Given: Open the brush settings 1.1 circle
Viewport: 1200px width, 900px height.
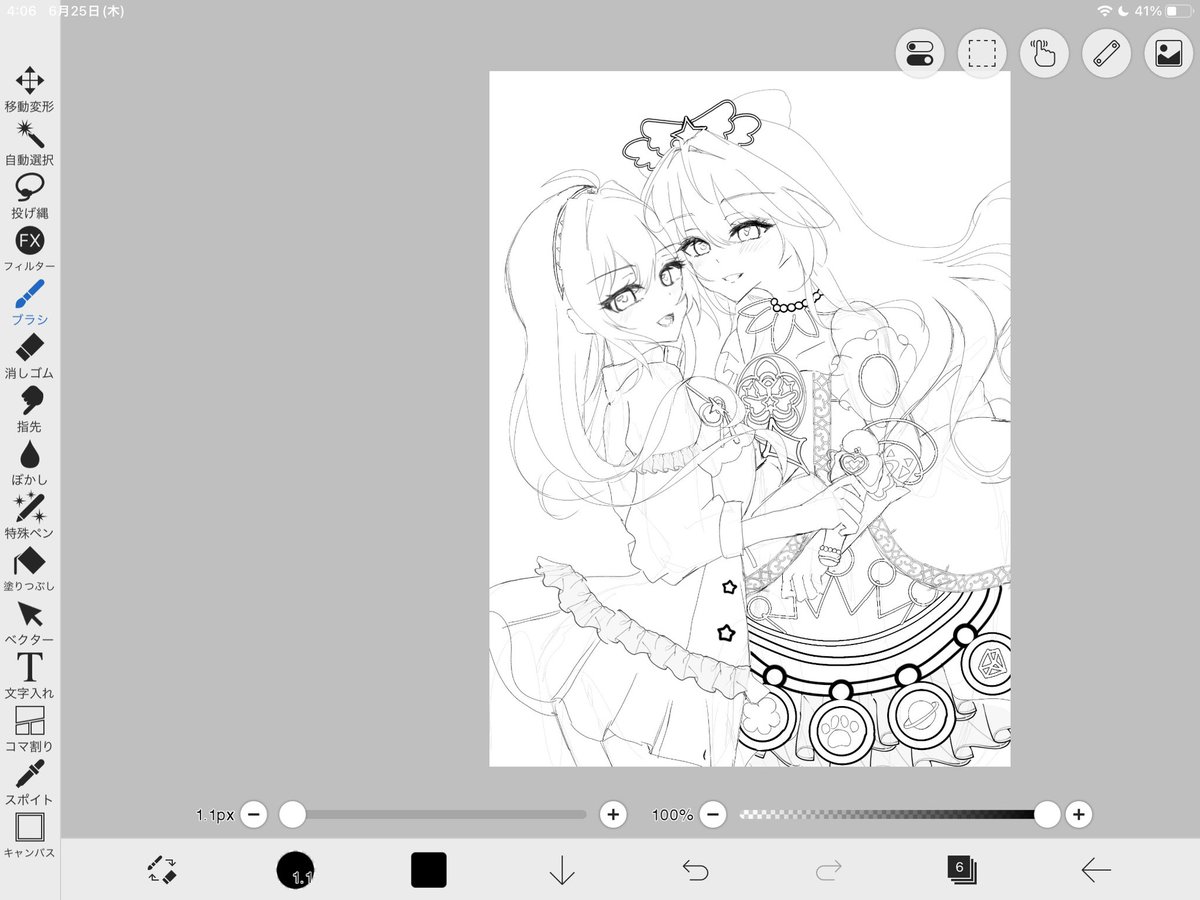Looking at the screenshot, I should tap(295, 870).
